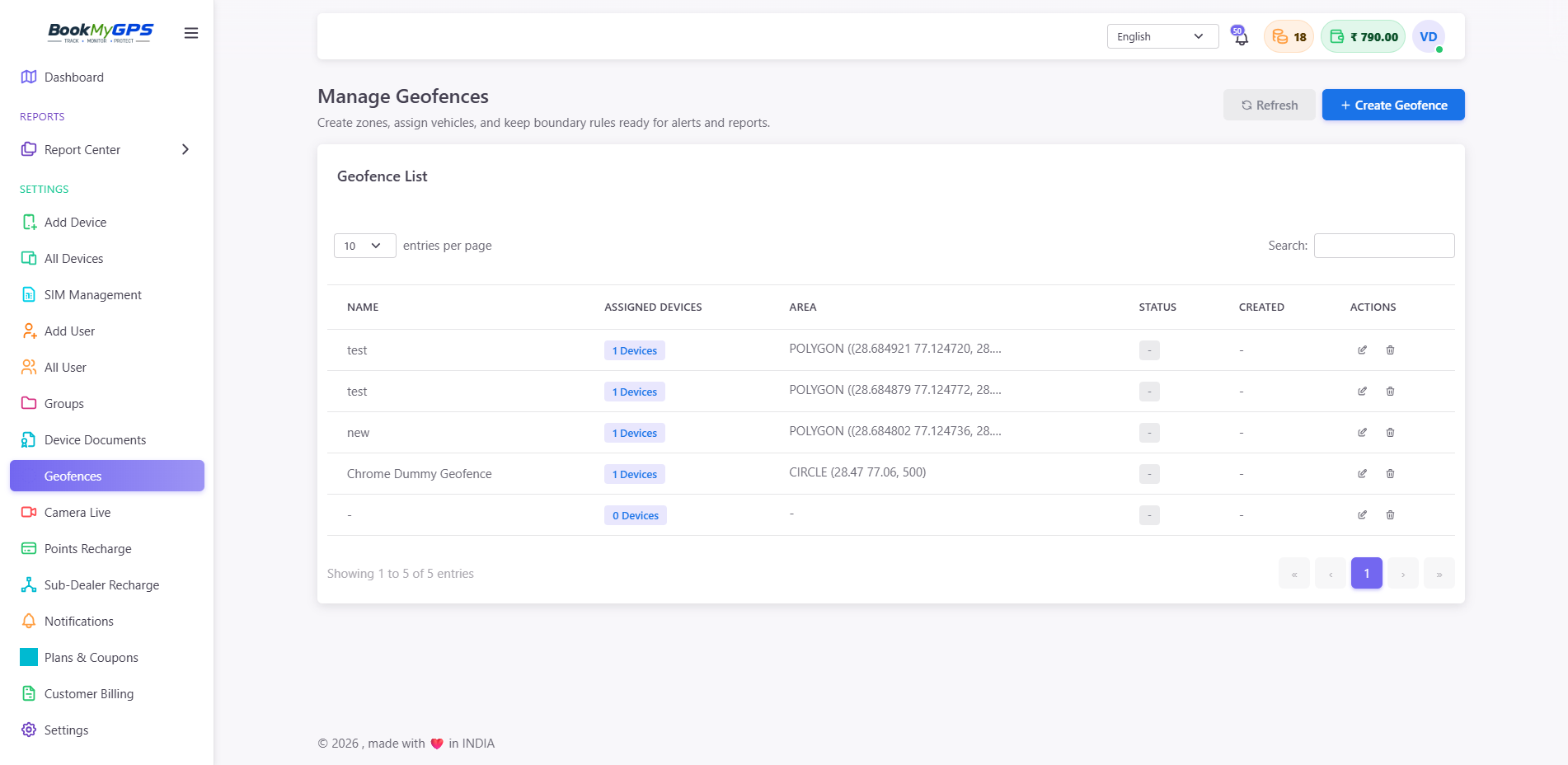Click the Refresh button
The image size is (1568, 765).
coord(1269,105)
